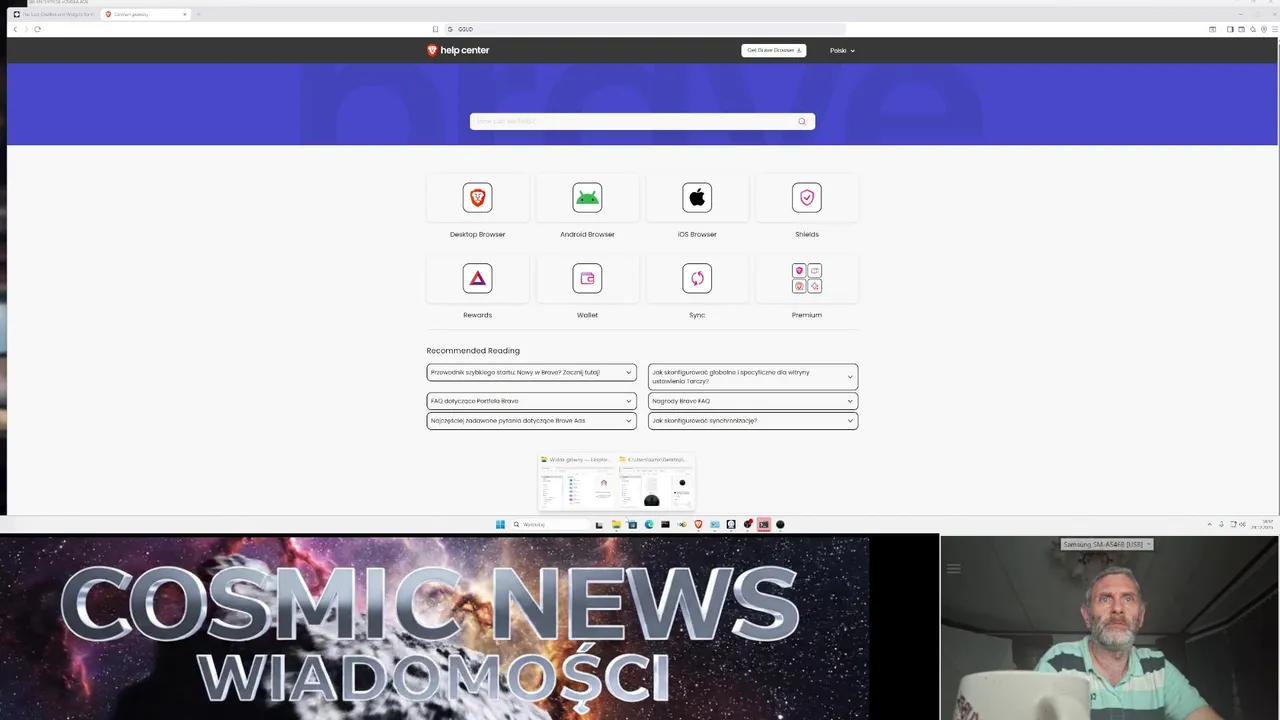Click the 'Premium' label text
Viewport: 1280px width, 720px height.
coord(807,315)
